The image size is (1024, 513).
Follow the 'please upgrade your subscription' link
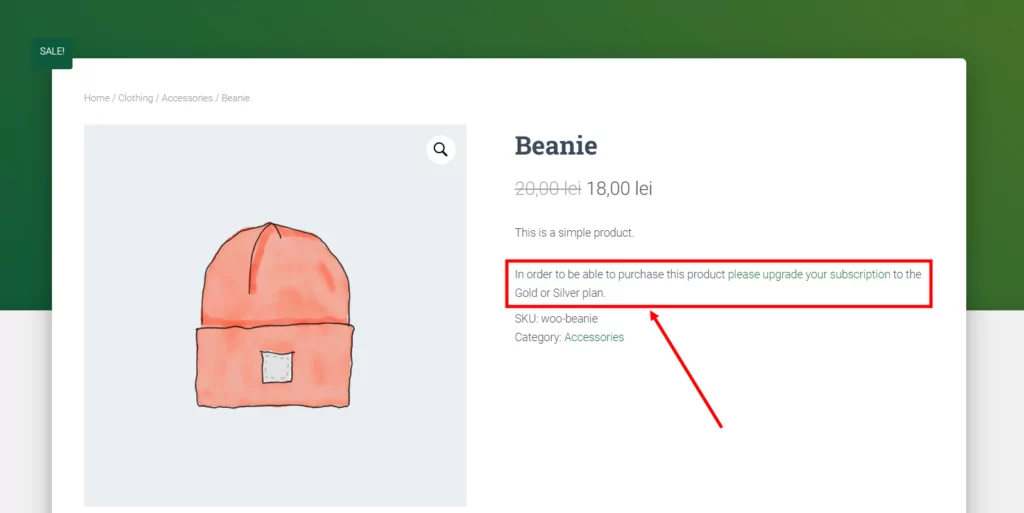pyautogui.click(x=808, y=274)
